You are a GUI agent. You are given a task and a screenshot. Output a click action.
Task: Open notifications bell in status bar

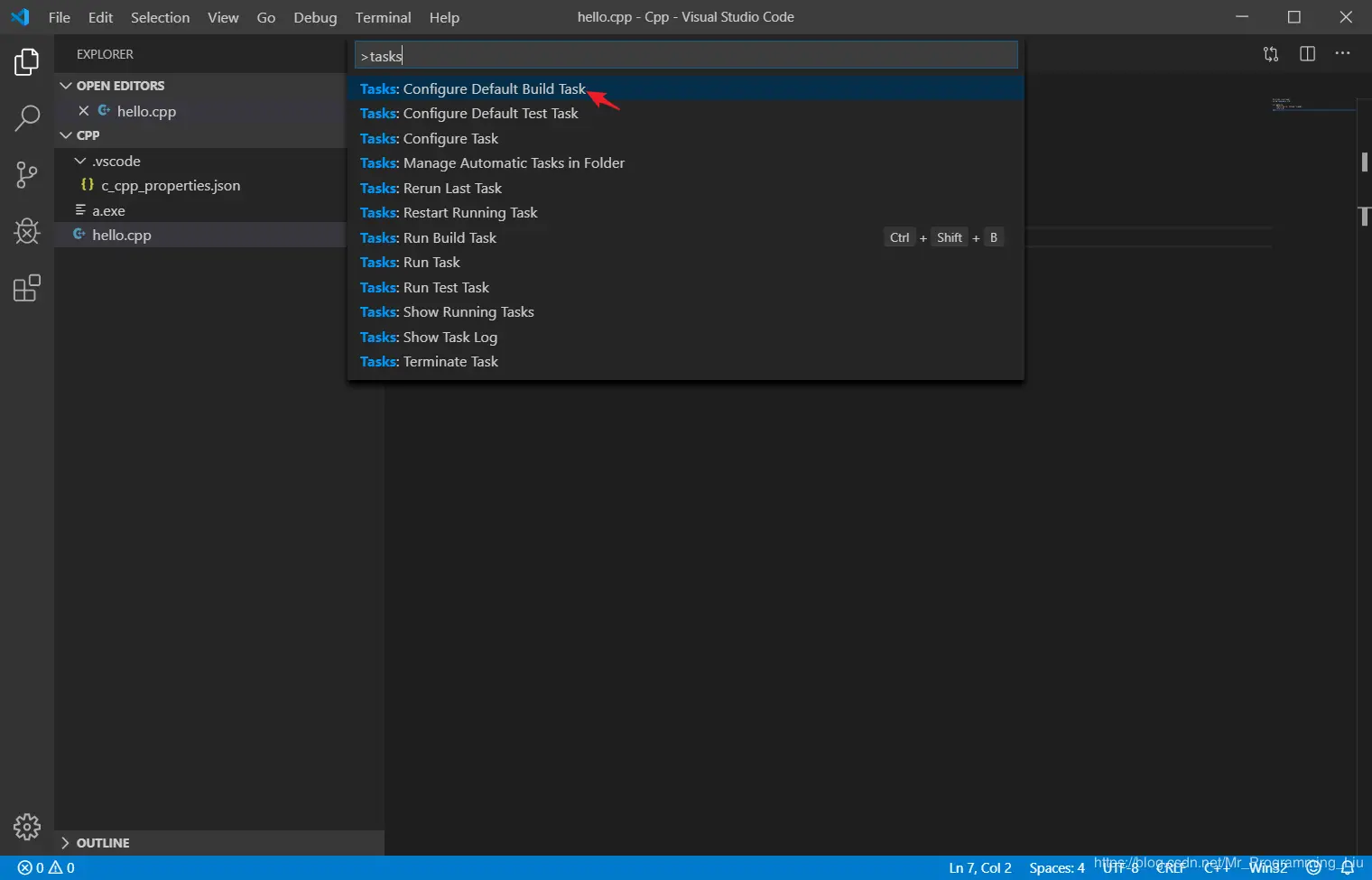tap(1347, 867)
